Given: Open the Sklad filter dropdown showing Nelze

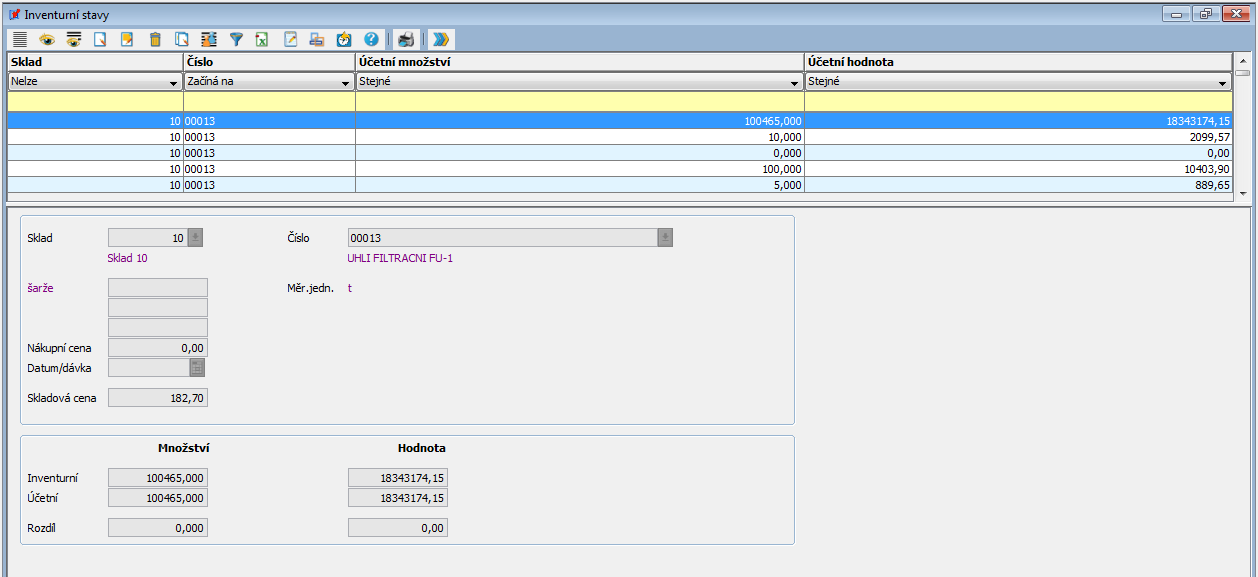Looking at the screenshot, I should 174,83.
